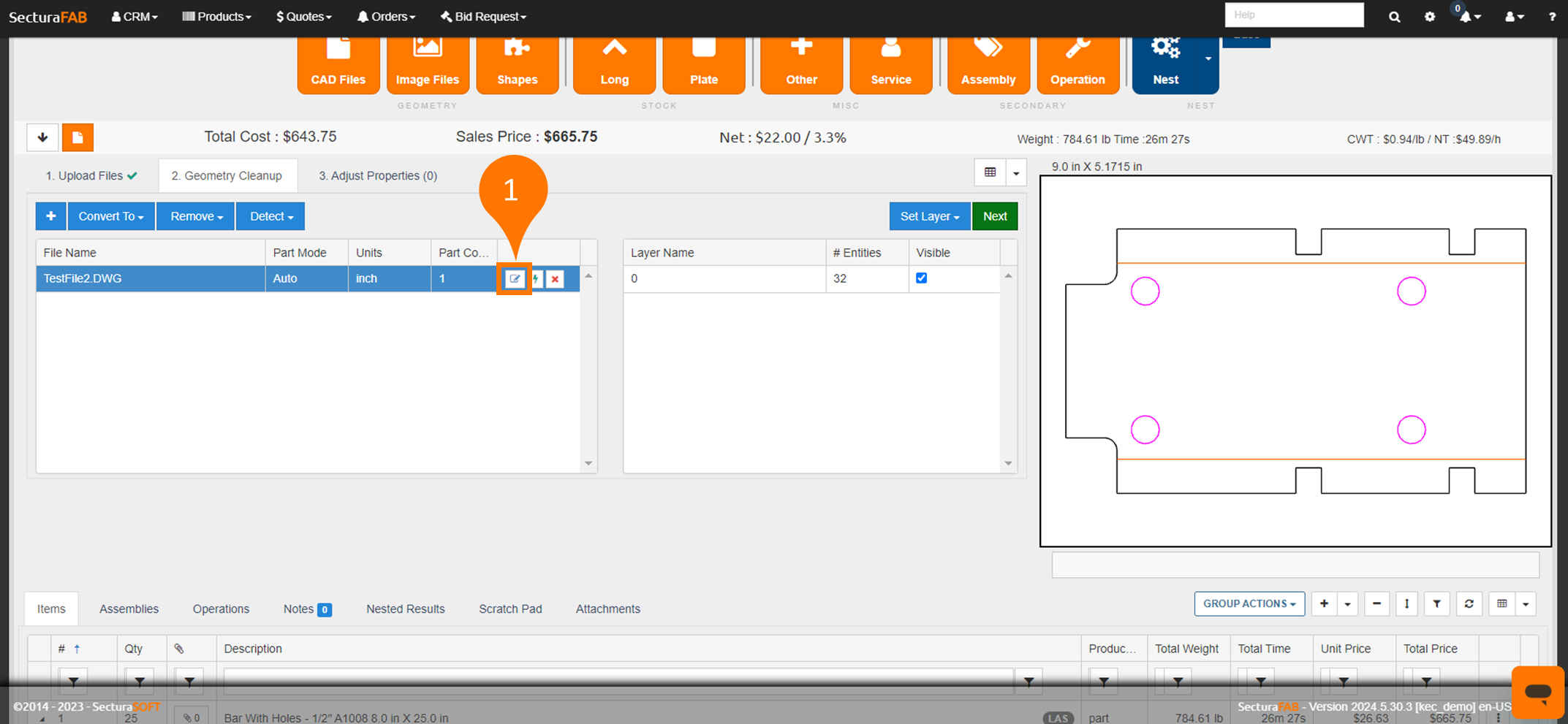The height and width of the screenshot is (724, 1568).
Task: Open the notifications bell menu
Action: [1470, 17]
